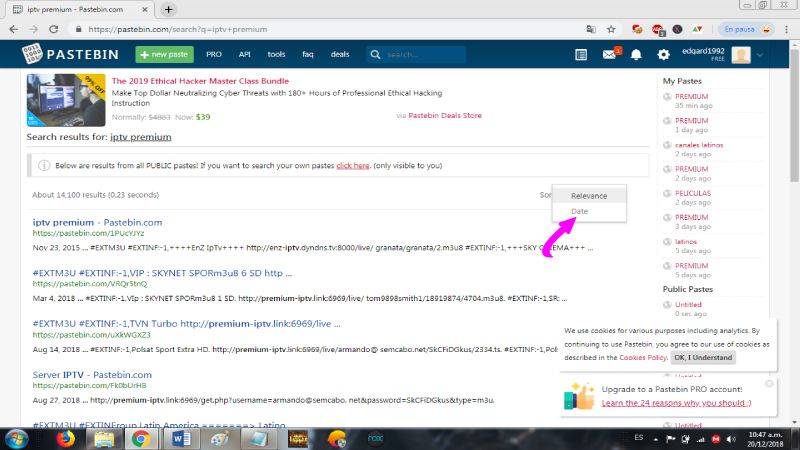Screen dimensions: 800x450
Task: Follow the 'click here' own pastes link
Action: [353, 166]
